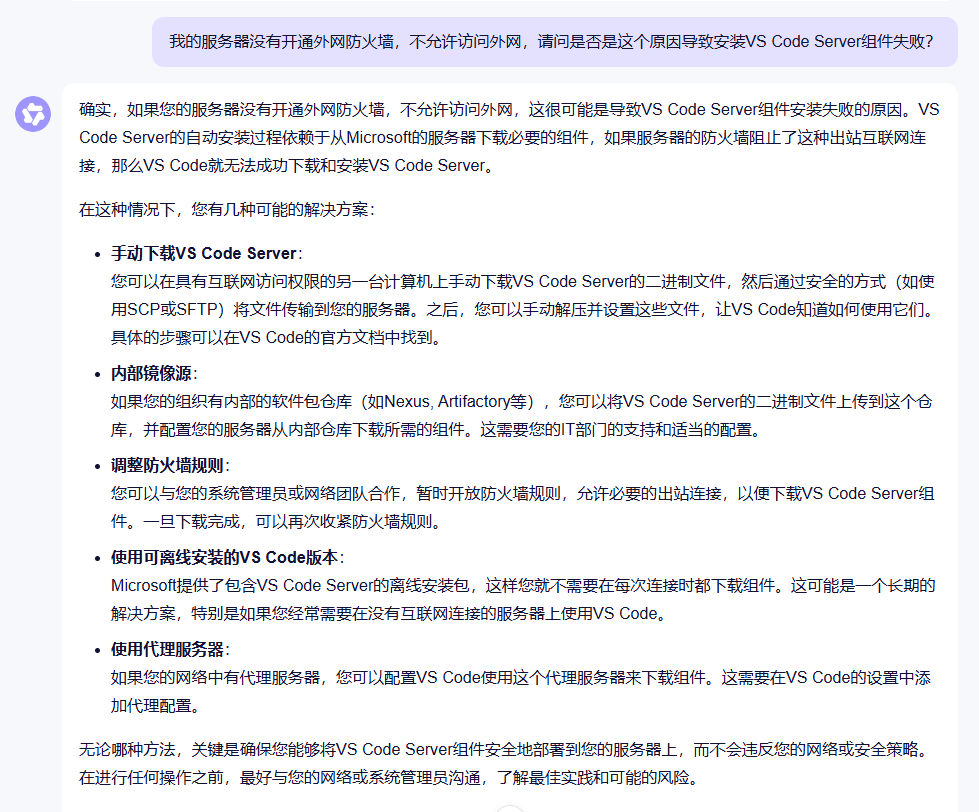Click the line 在这种情况下，您有几种可能的解决方案

point(226,210)
